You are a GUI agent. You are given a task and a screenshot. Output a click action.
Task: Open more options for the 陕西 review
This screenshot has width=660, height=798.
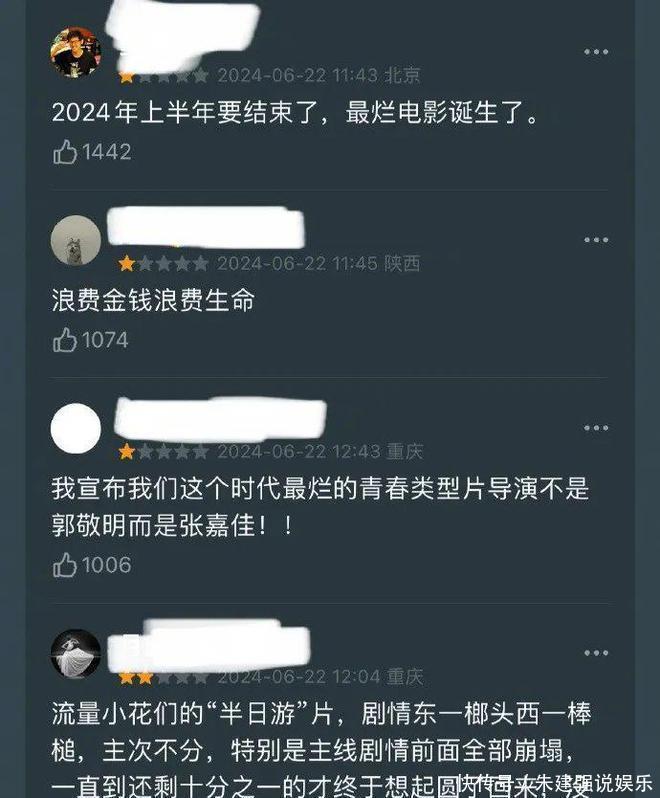tap(596, 240)
